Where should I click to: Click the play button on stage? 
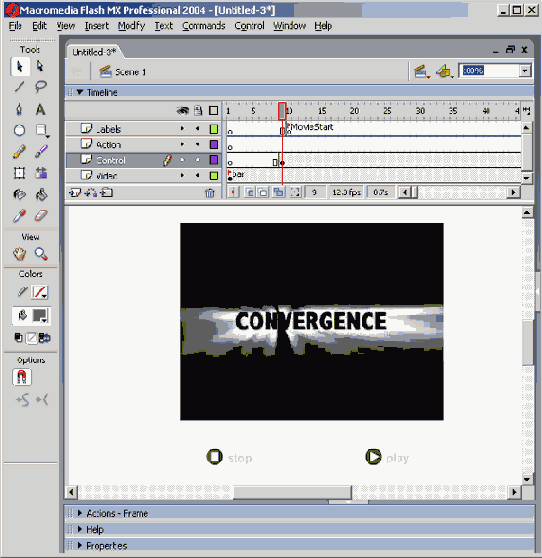pyautogui.click(x=387, y=457)
